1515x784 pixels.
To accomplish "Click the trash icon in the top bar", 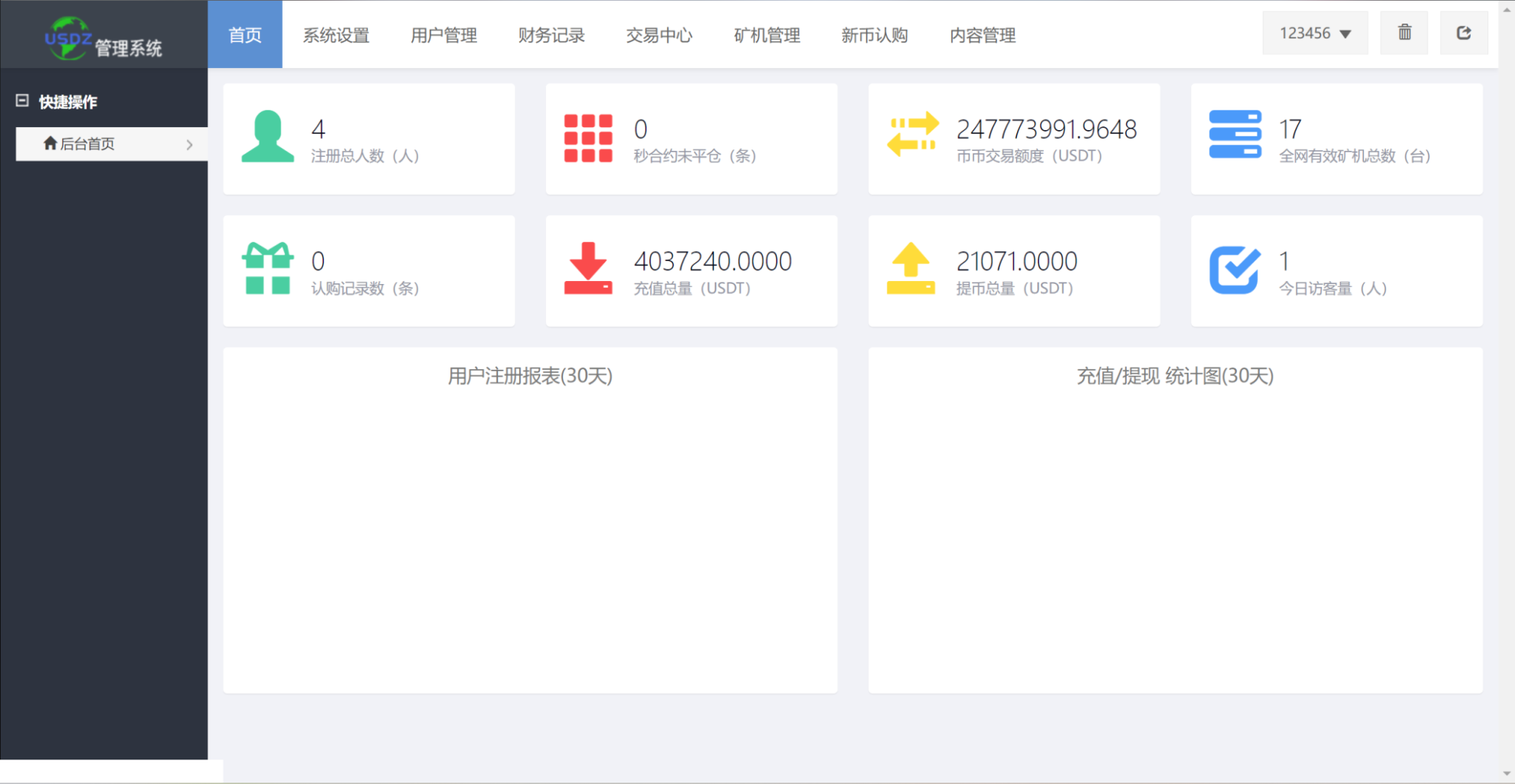I will [x=1404, y=32].
